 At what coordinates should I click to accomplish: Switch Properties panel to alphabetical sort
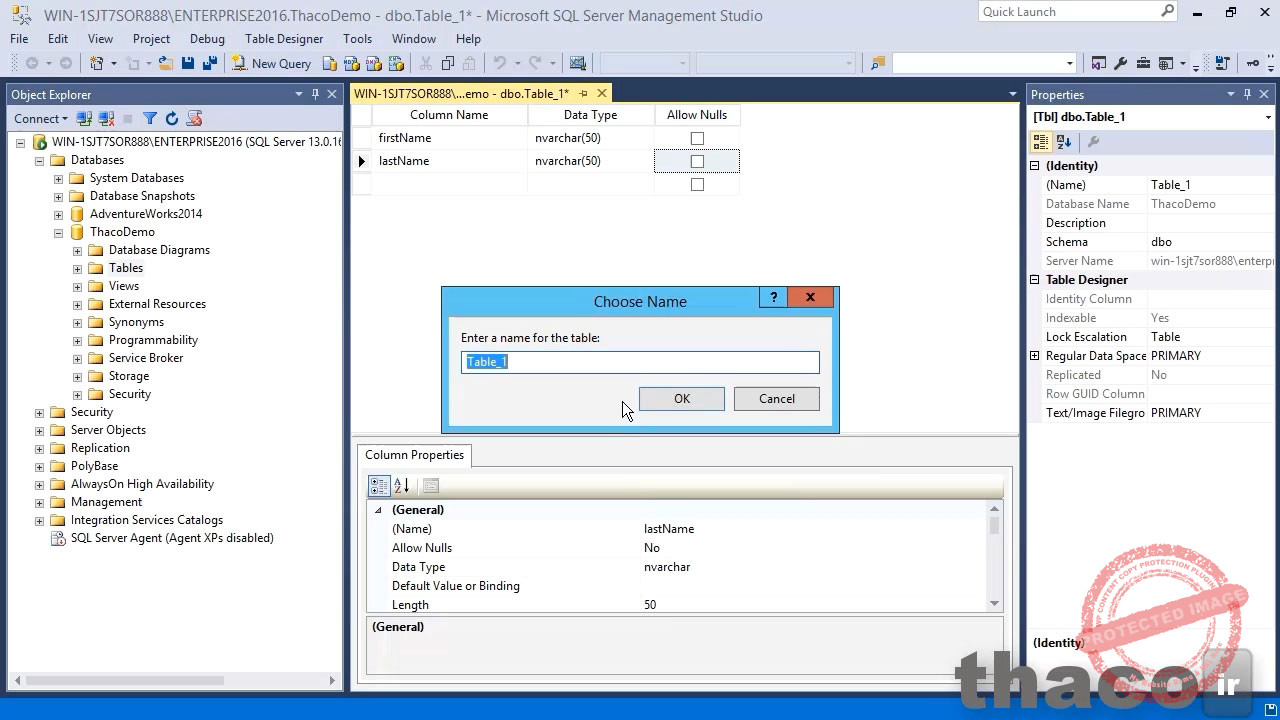click(x=1062, y=141)
